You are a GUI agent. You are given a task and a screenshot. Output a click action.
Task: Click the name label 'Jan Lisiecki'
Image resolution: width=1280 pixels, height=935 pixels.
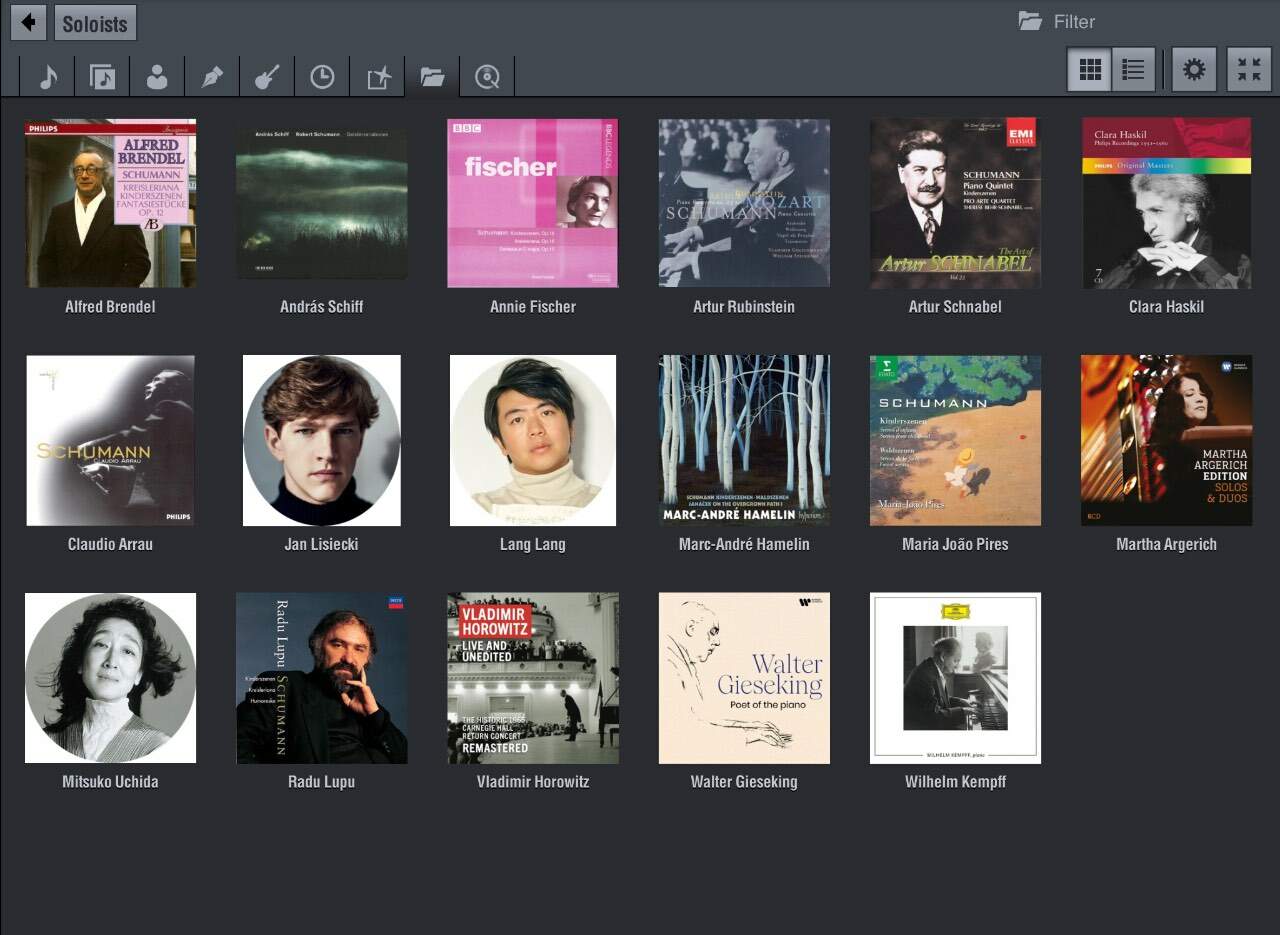tap(322, 544)
